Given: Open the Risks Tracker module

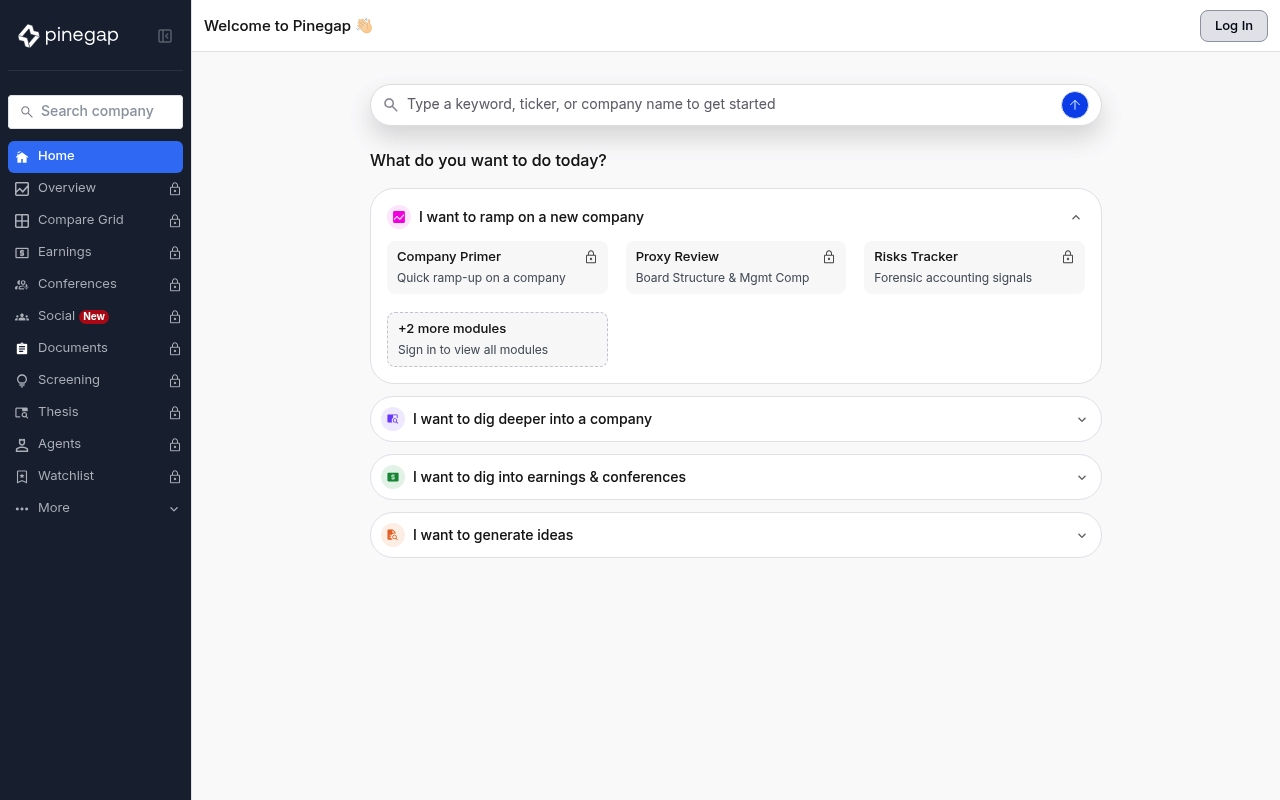Looking at the screenshot, I should pyautogui.click(x=974, y=267).
